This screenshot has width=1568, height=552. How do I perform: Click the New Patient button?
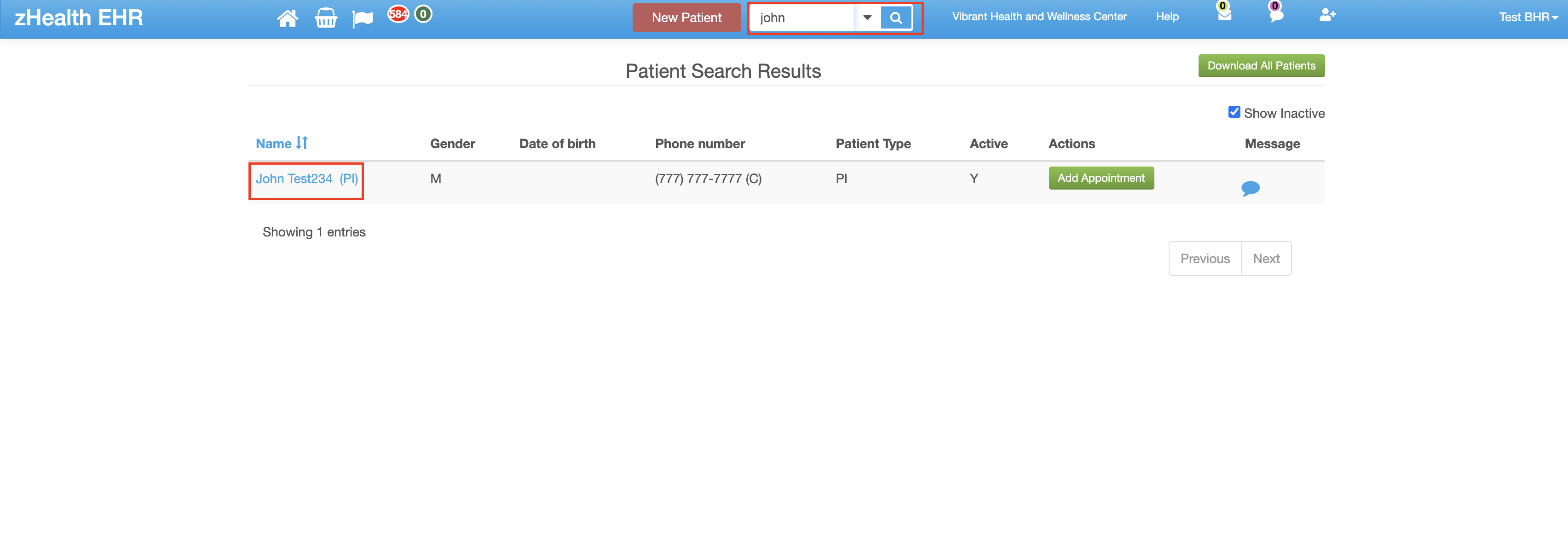tap(686, 17)
